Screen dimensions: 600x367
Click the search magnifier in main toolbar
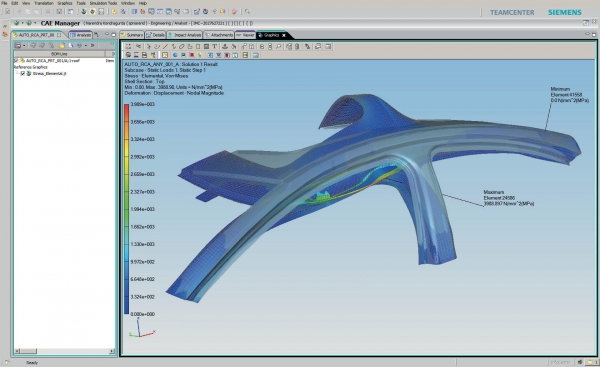[247, 11]
